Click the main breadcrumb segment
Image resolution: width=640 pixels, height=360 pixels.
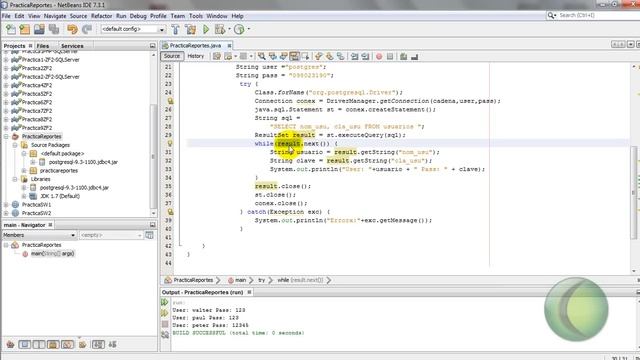pyautogui.click(x=240, y=280)
